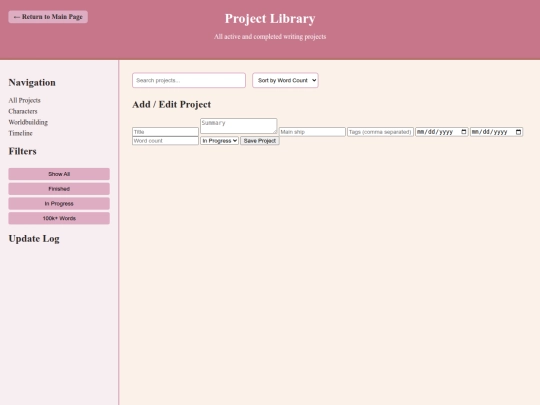Click the Save Project button
The height and width of the screenshot is (405, 540).
pos(260,141)
